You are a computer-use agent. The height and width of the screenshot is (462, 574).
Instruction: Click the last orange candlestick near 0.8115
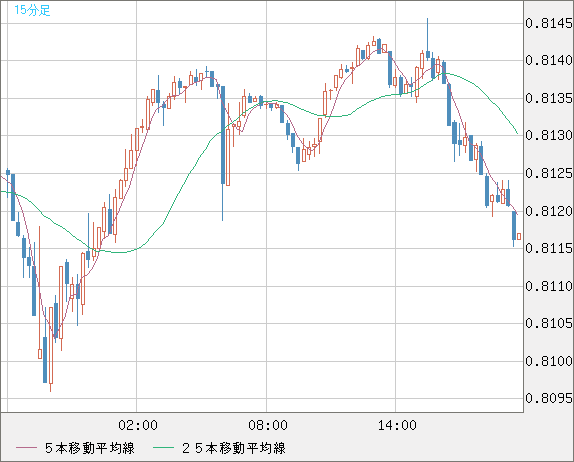pyautogui.click(x=519, y=236)
